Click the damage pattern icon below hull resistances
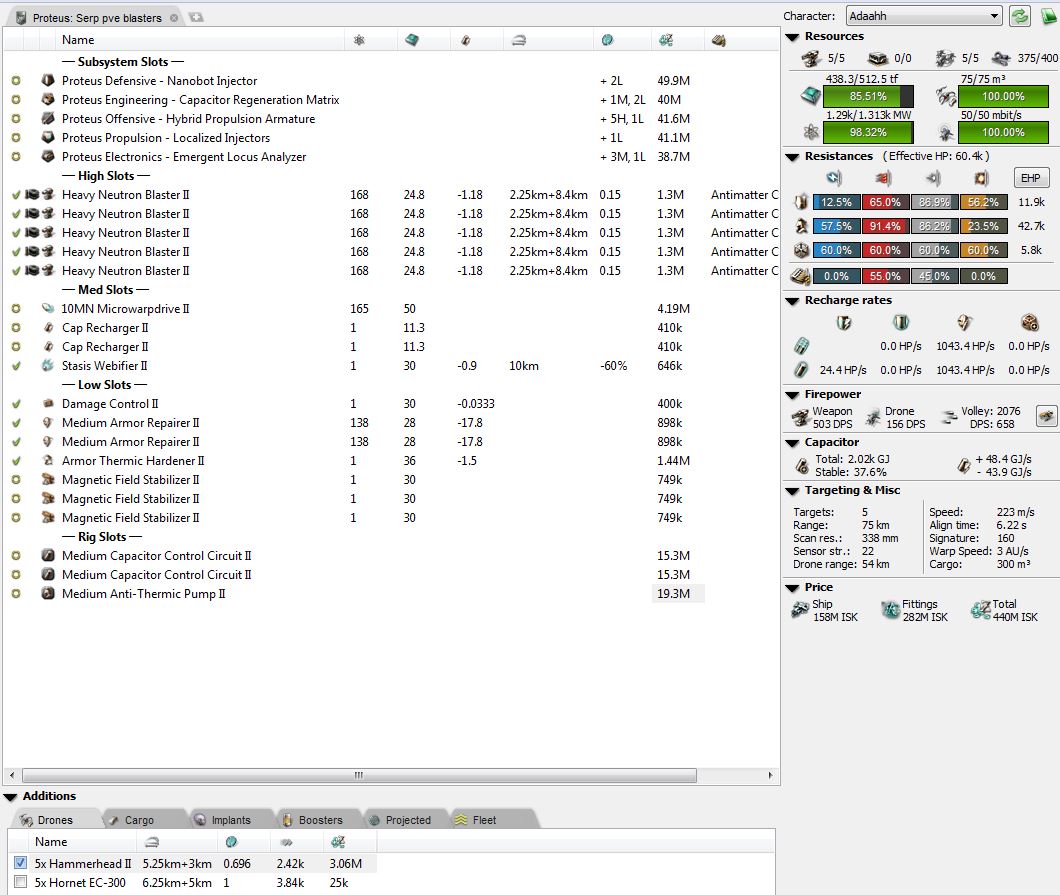 click(x=800, y=276)
